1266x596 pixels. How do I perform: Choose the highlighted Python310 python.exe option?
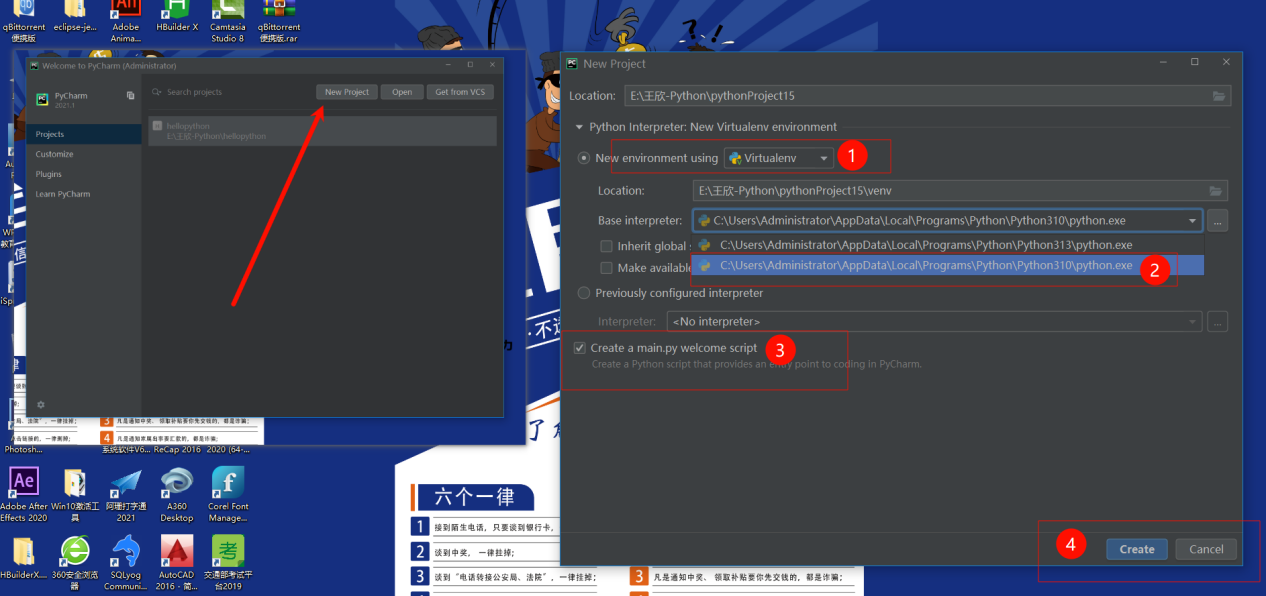(948, 265)
